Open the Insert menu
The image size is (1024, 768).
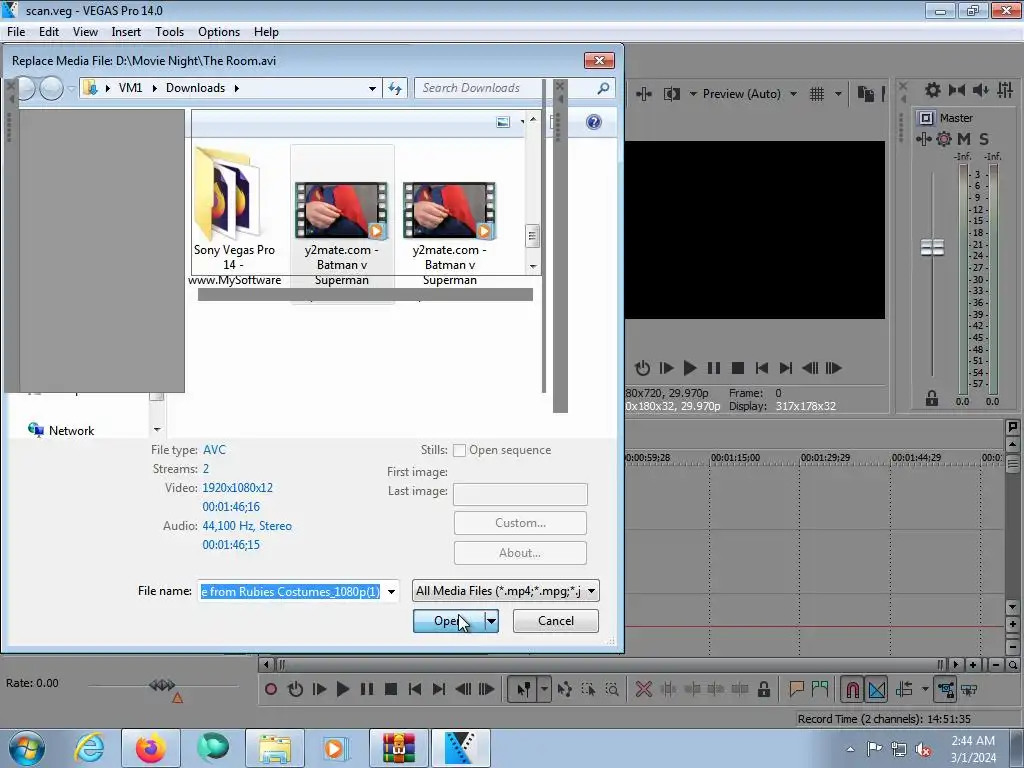click(x=126, y=32)
